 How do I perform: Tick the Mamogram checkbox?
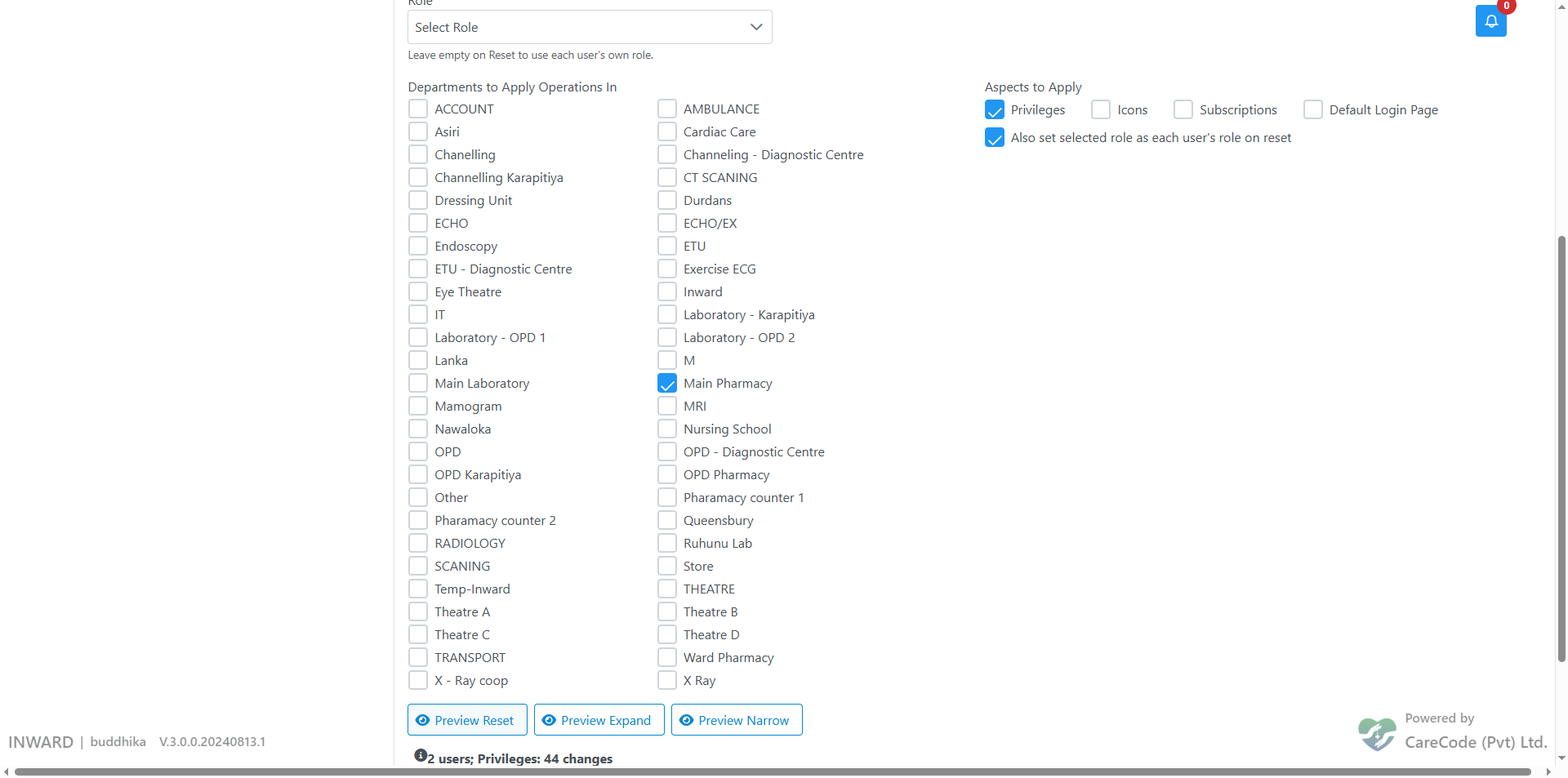tap(417, 406)
